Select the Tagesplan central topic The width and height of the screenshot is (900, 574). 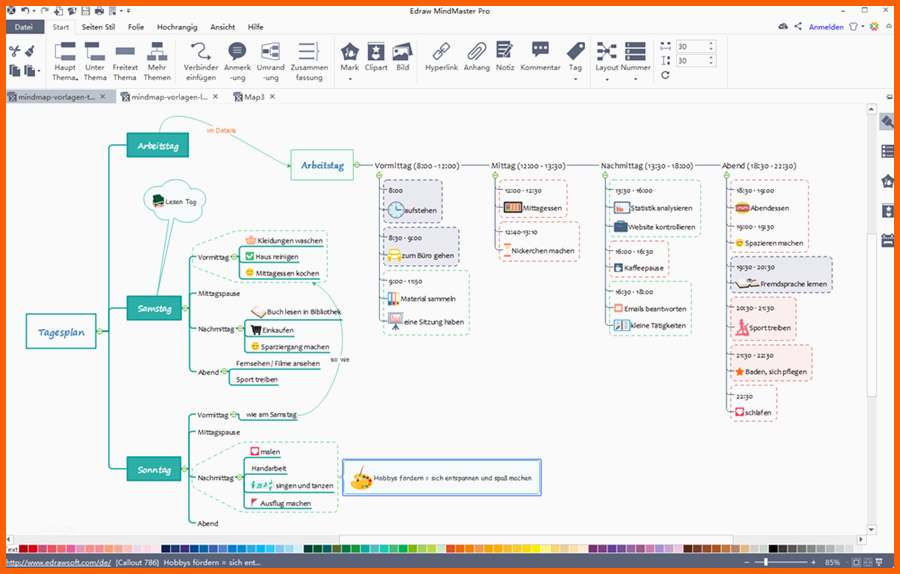[61, 331]
